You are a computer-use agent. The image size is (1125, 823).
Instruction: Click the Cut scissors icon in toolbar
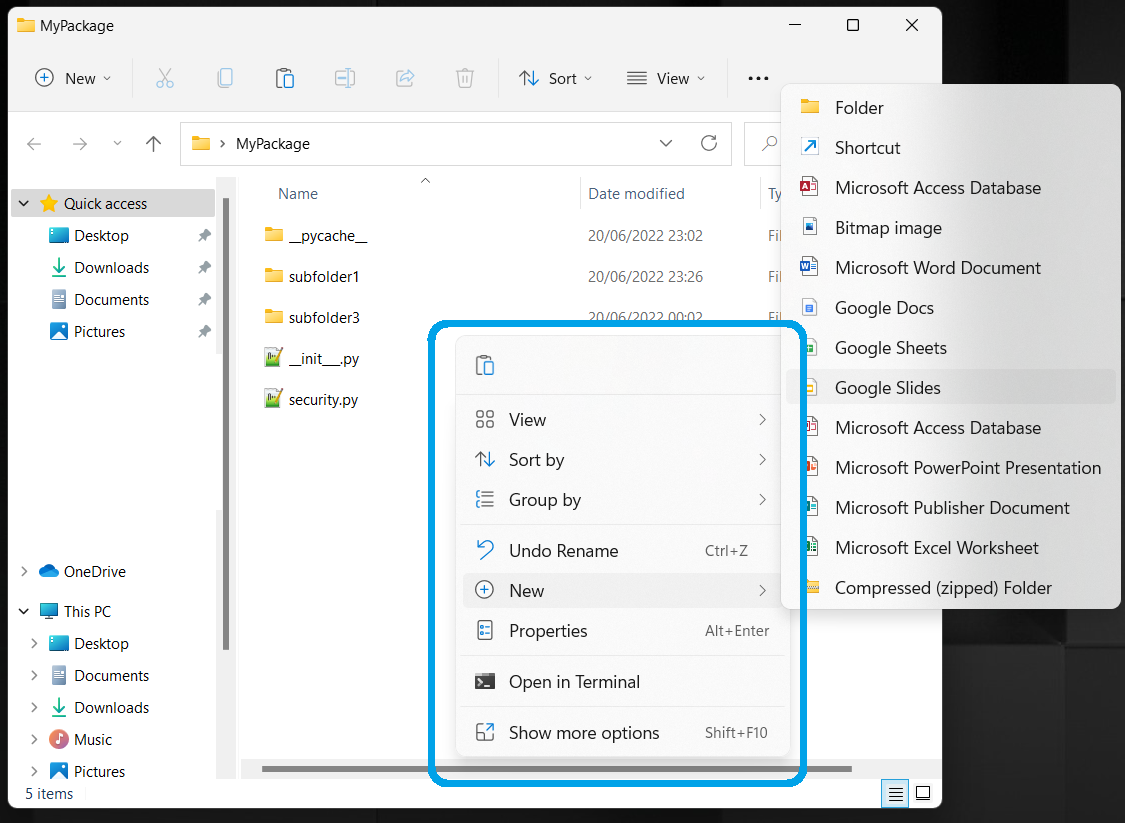(165, 78)
